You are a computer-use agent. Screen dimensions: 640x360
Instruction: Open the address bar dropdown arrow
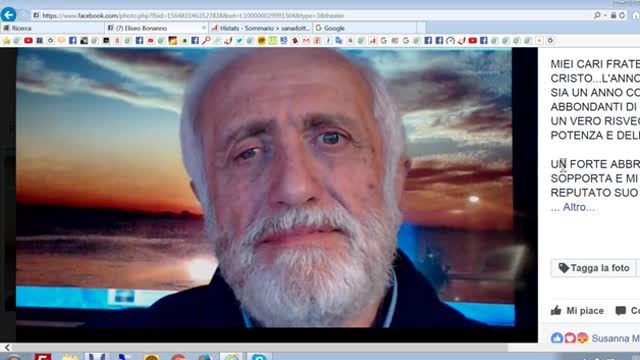(605, 16)
